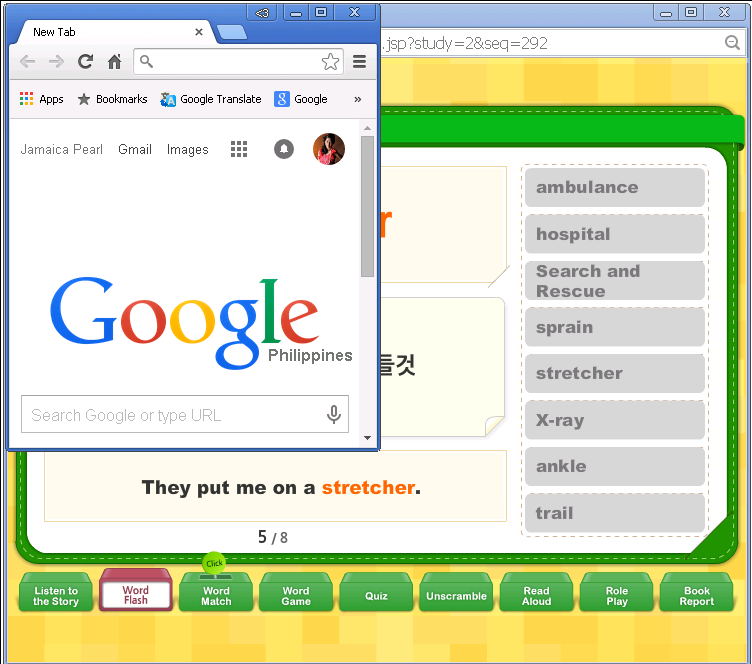752x664 pixels.
Task: Select the word stretcher in the list
Action: point(615,373)
